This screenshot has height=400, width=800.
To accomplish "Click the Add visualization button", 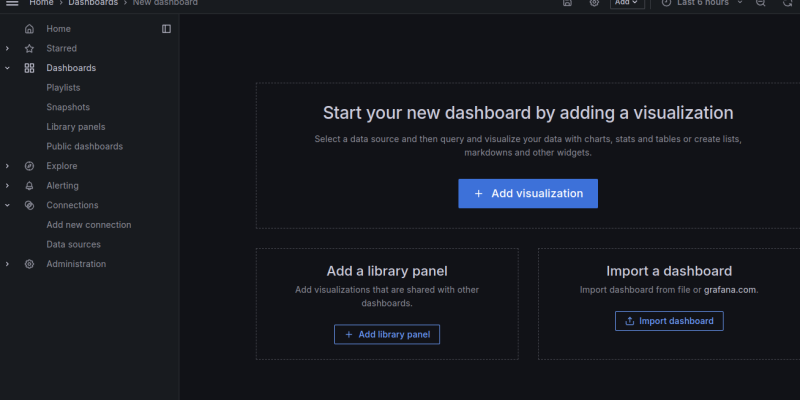I will tap(528, 193).
